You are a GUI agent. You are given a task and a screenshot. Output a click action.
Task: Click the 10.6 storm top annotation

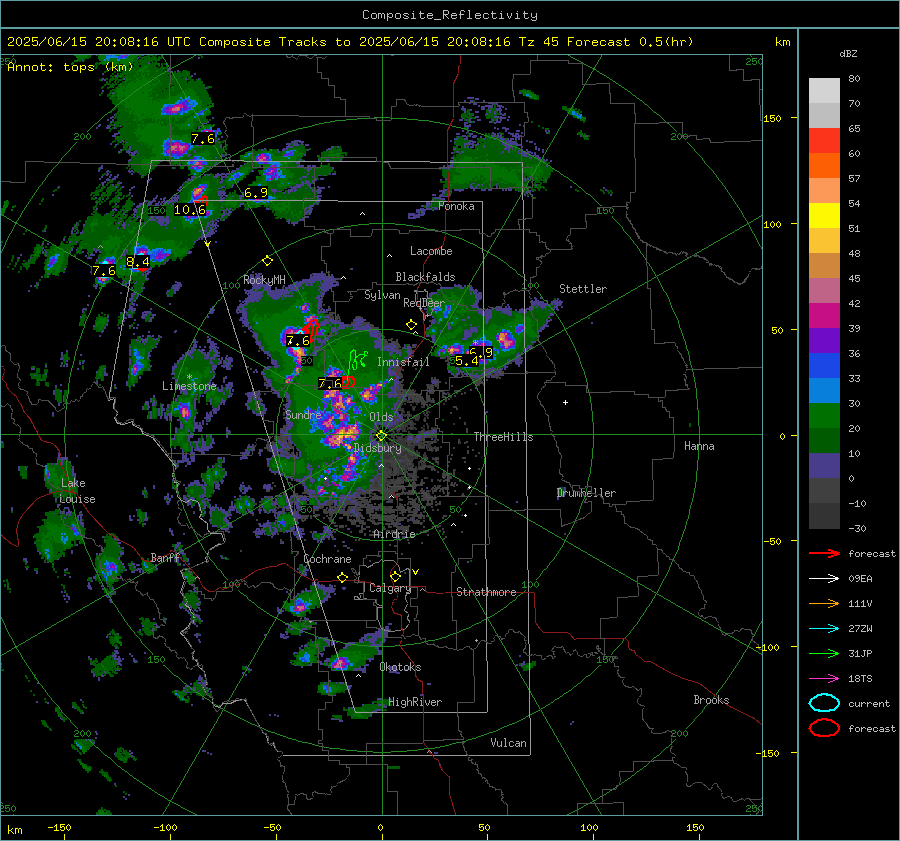tap(190, 210)
